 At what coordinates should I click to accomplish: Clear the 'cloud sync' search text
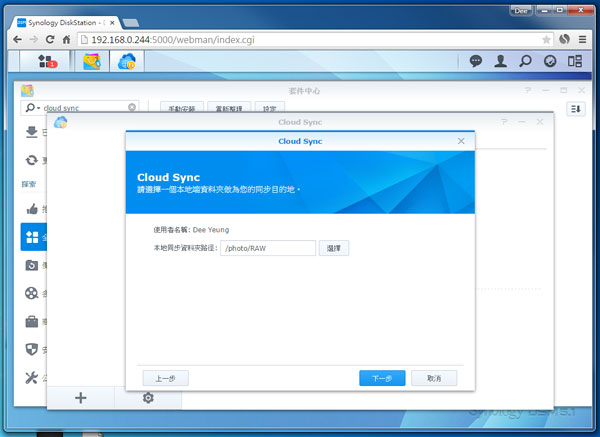pyautogui.click(x=132, y=107)
